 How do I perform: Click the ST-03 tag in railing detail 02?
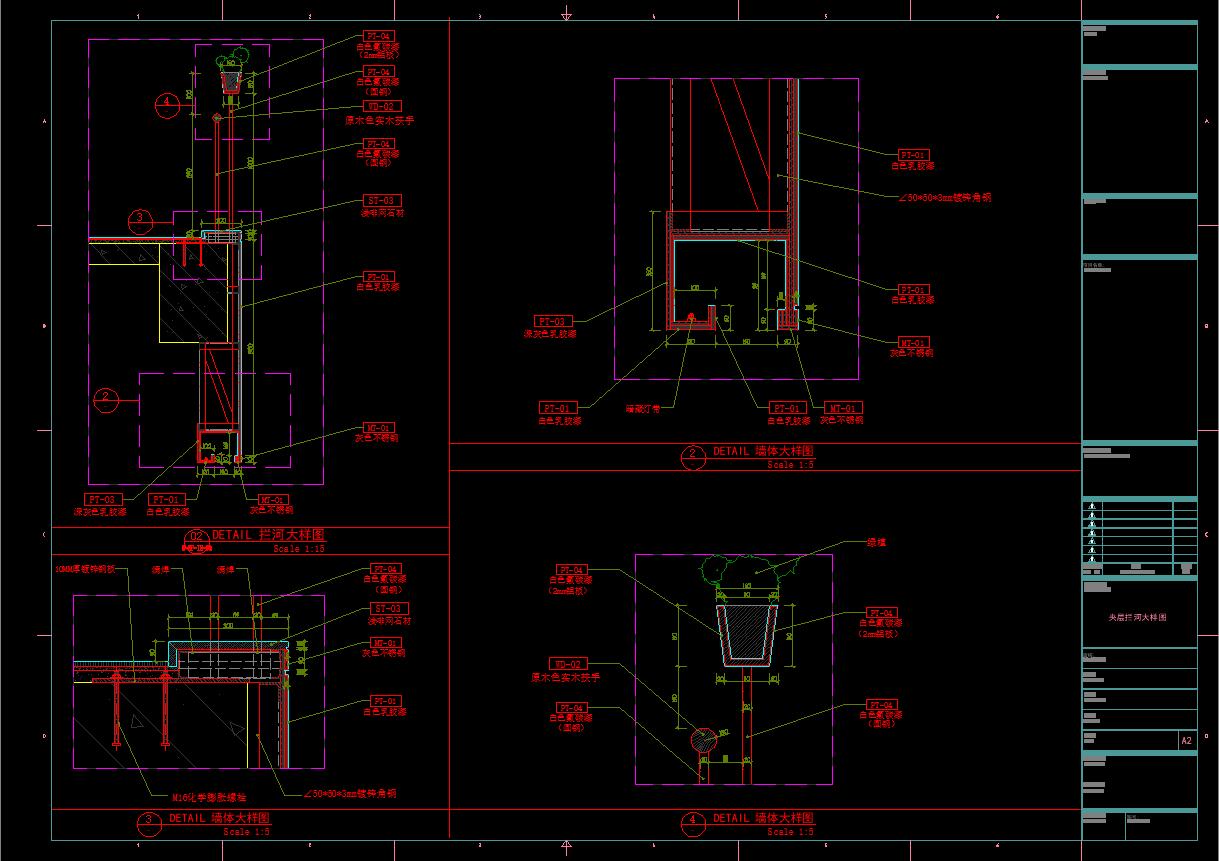pyautogui.click(x=381, y=200)
